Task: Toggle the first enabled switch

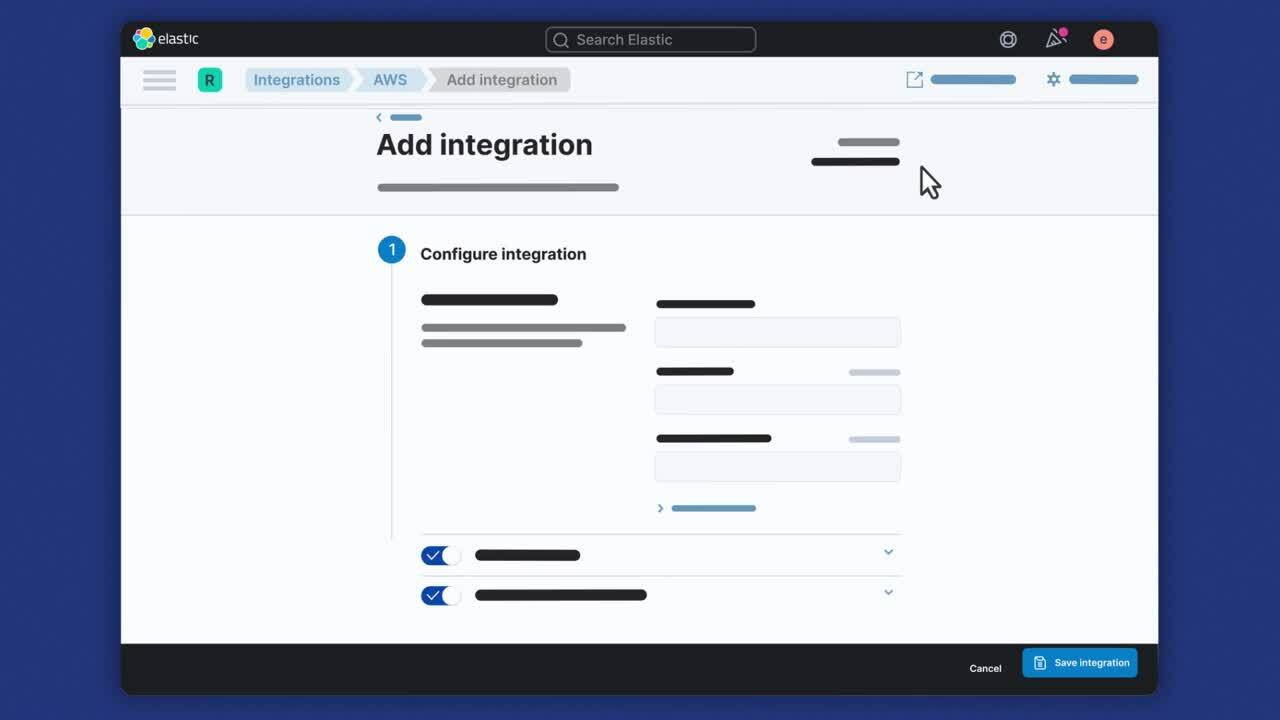Action: click(x=441, y=555)
